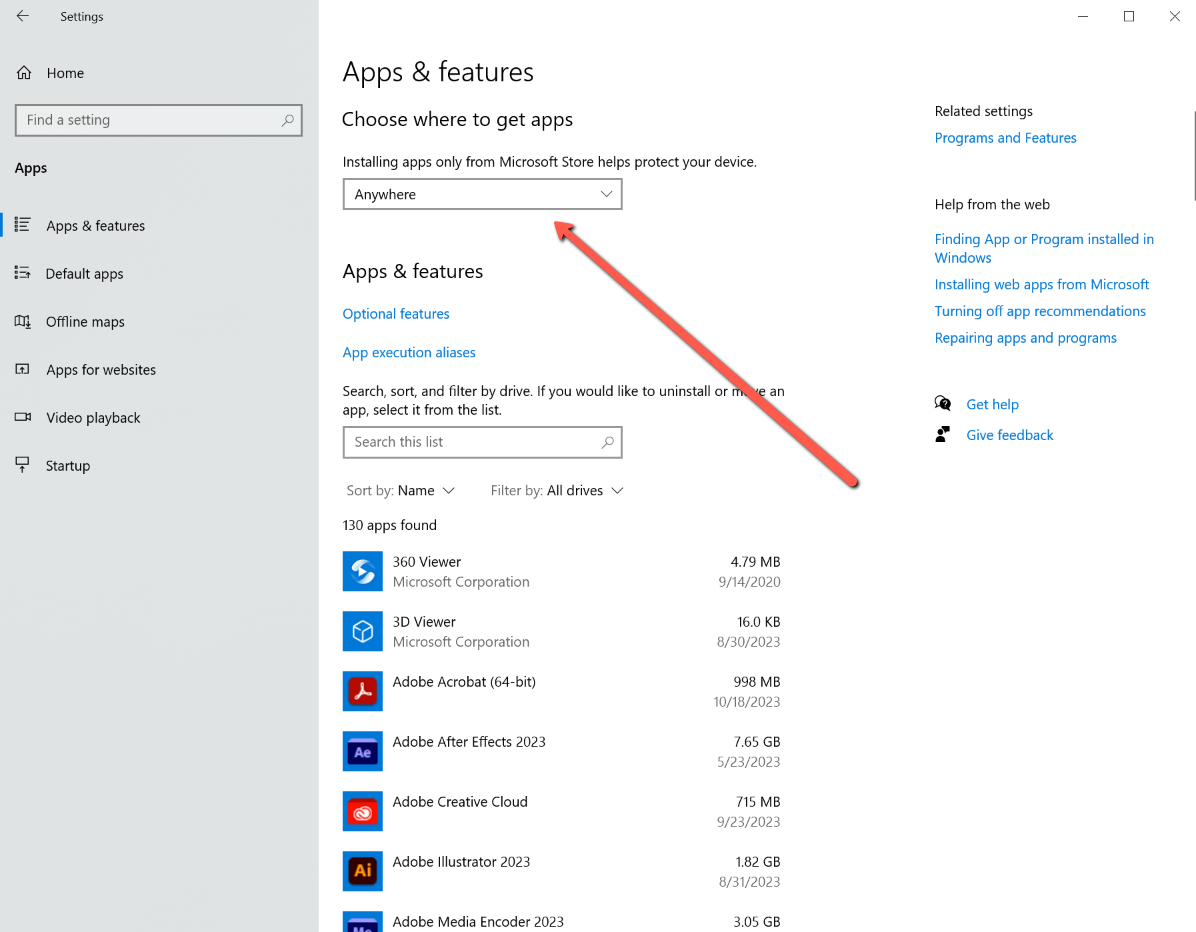Click the 360 Viewer app icon
Image resolution: width=1196 pixels, height=932 pixels.
(x=362, y=571)
